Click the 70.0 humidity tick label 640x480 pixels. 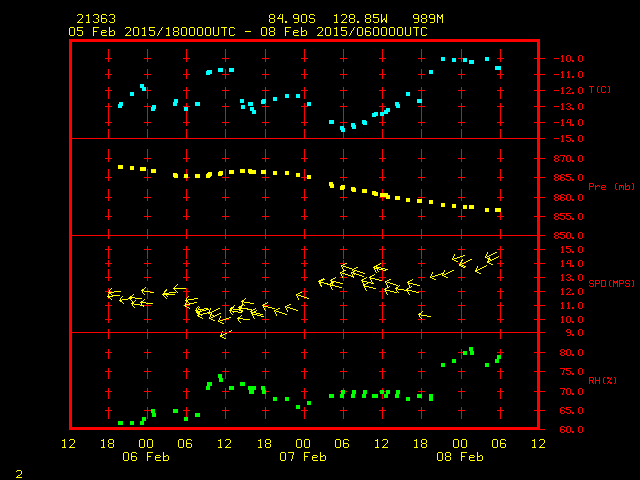(x=571, y=391)
